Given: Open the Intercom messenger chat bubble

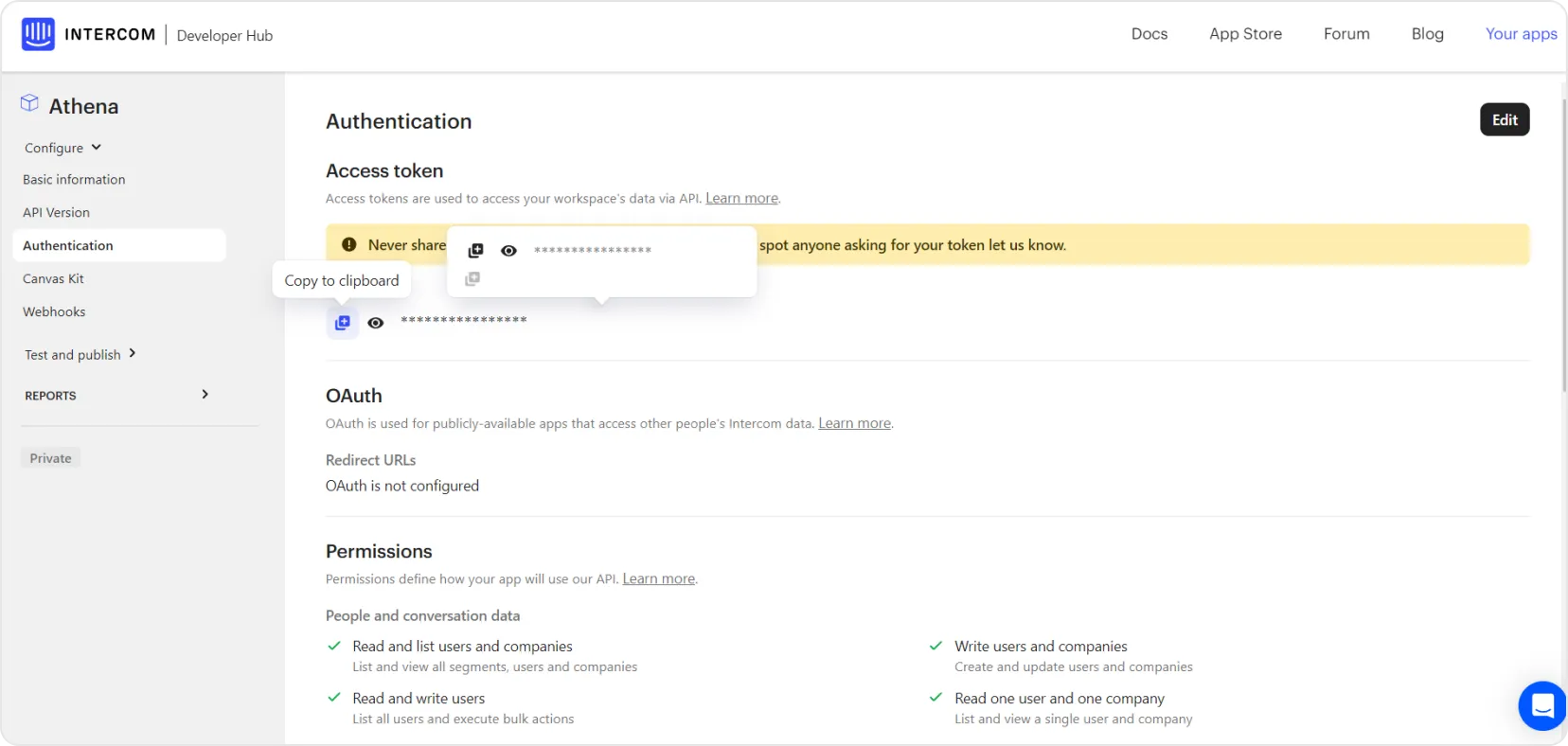Looking at the screenshot, I should pyautogui.click(x=1542, y=705).
